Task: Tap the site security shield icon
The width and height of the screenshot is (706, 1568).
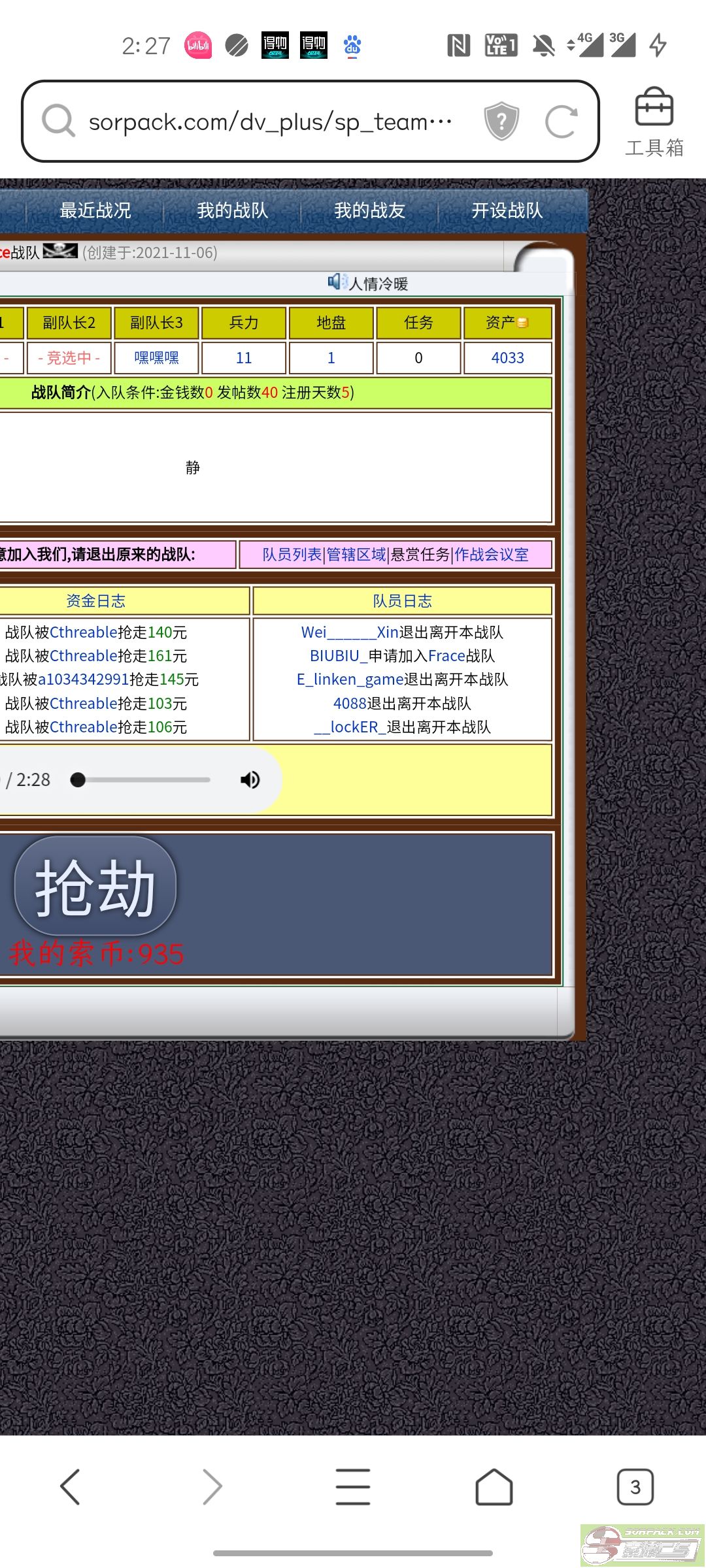Action: pyautogui.click(x=501, y=121)
